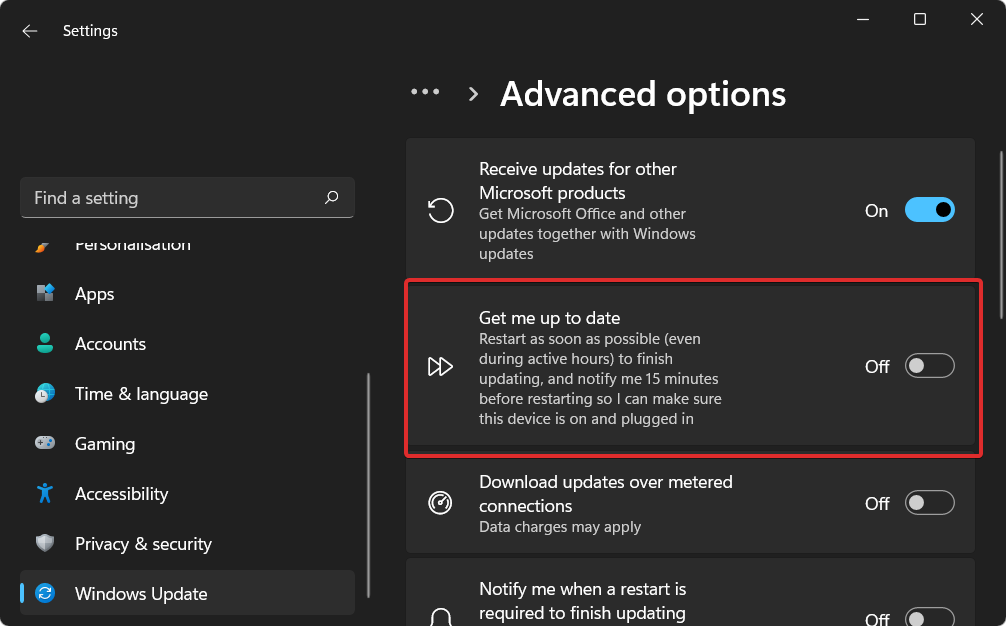Viewport: 1006px width, 626px height.
Task: Click the Find a setting search box
Action: (x=187, y=198)
